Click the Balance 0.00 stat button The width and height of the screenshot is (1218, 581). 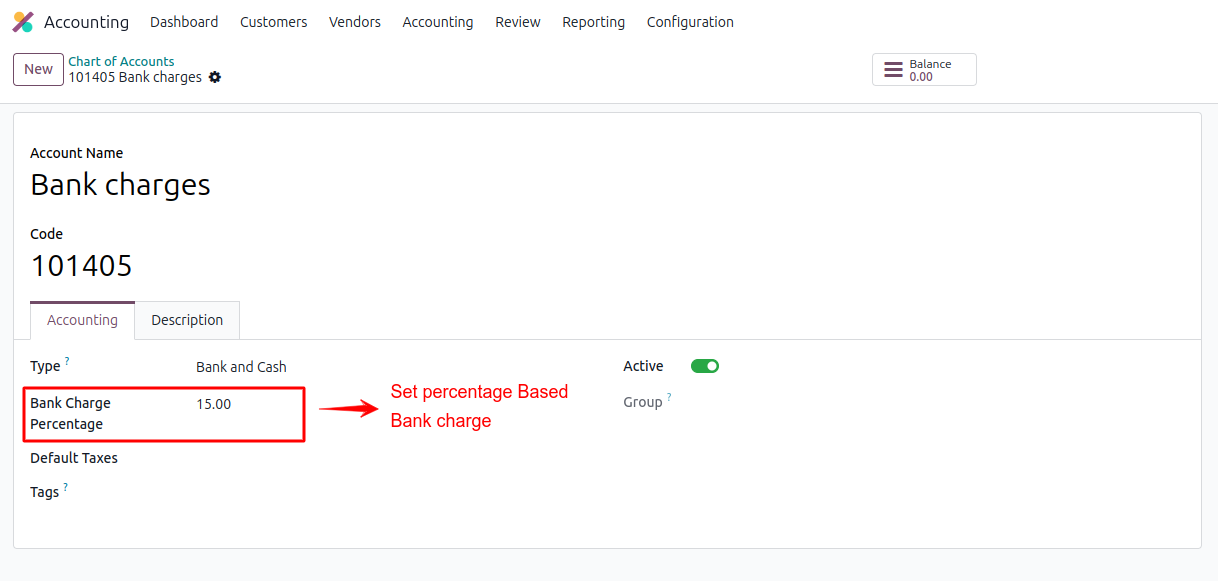tap(924, 70)
